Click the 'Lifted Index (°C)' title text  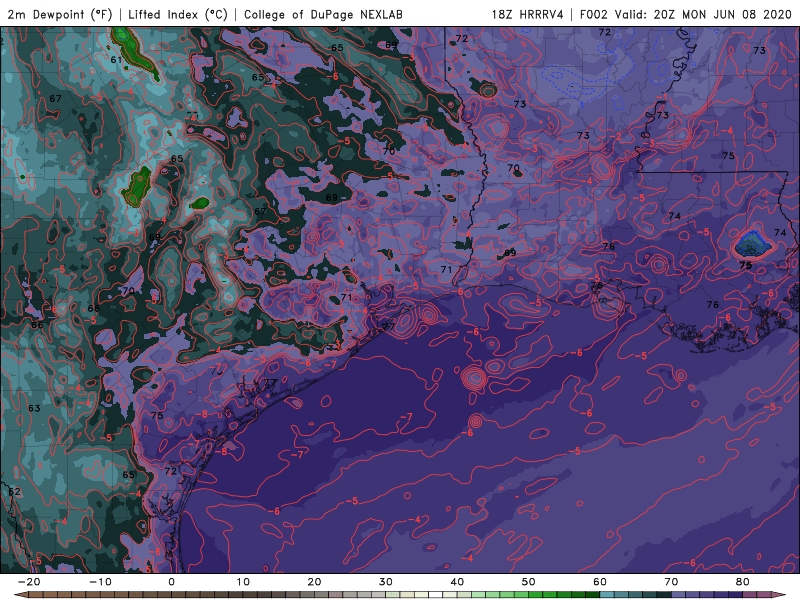(x=178, y=14)
